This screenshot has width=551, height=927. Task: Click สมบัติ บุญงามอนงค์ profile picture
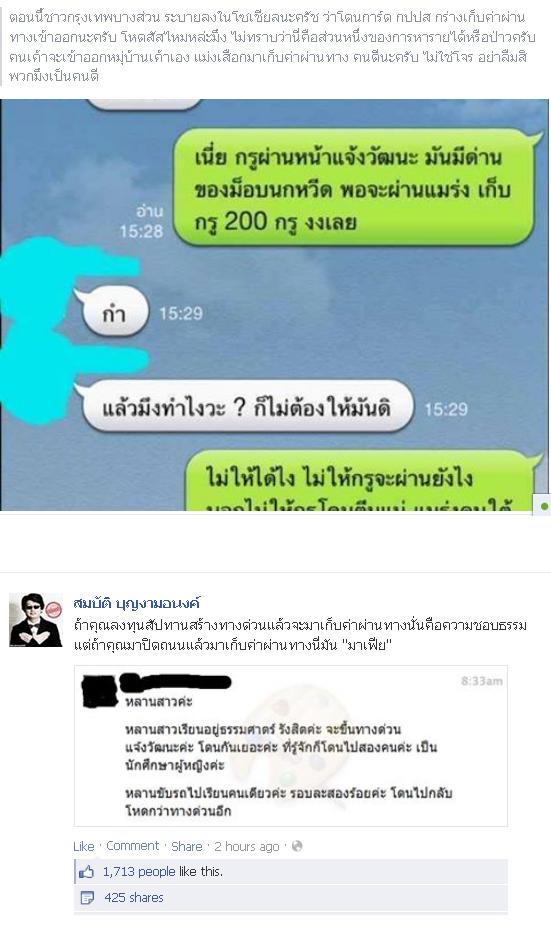tap(35, 620)
